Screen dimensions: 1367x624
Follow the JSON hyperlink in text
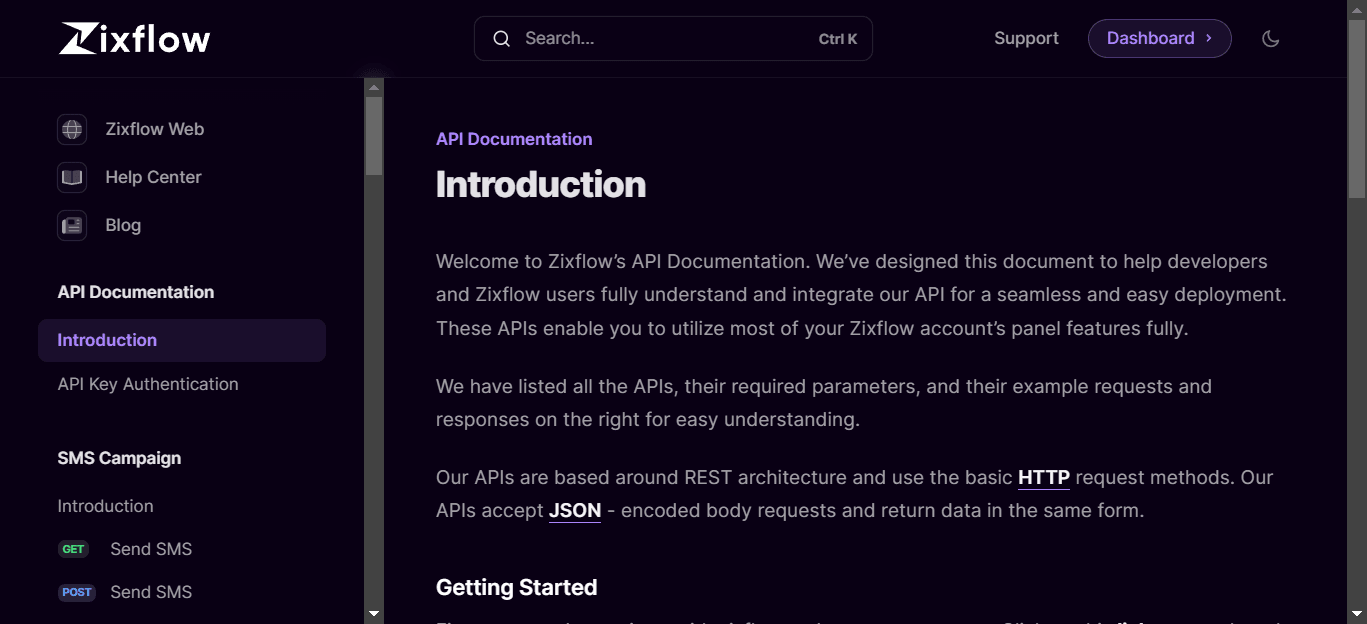tap(575, 510)
